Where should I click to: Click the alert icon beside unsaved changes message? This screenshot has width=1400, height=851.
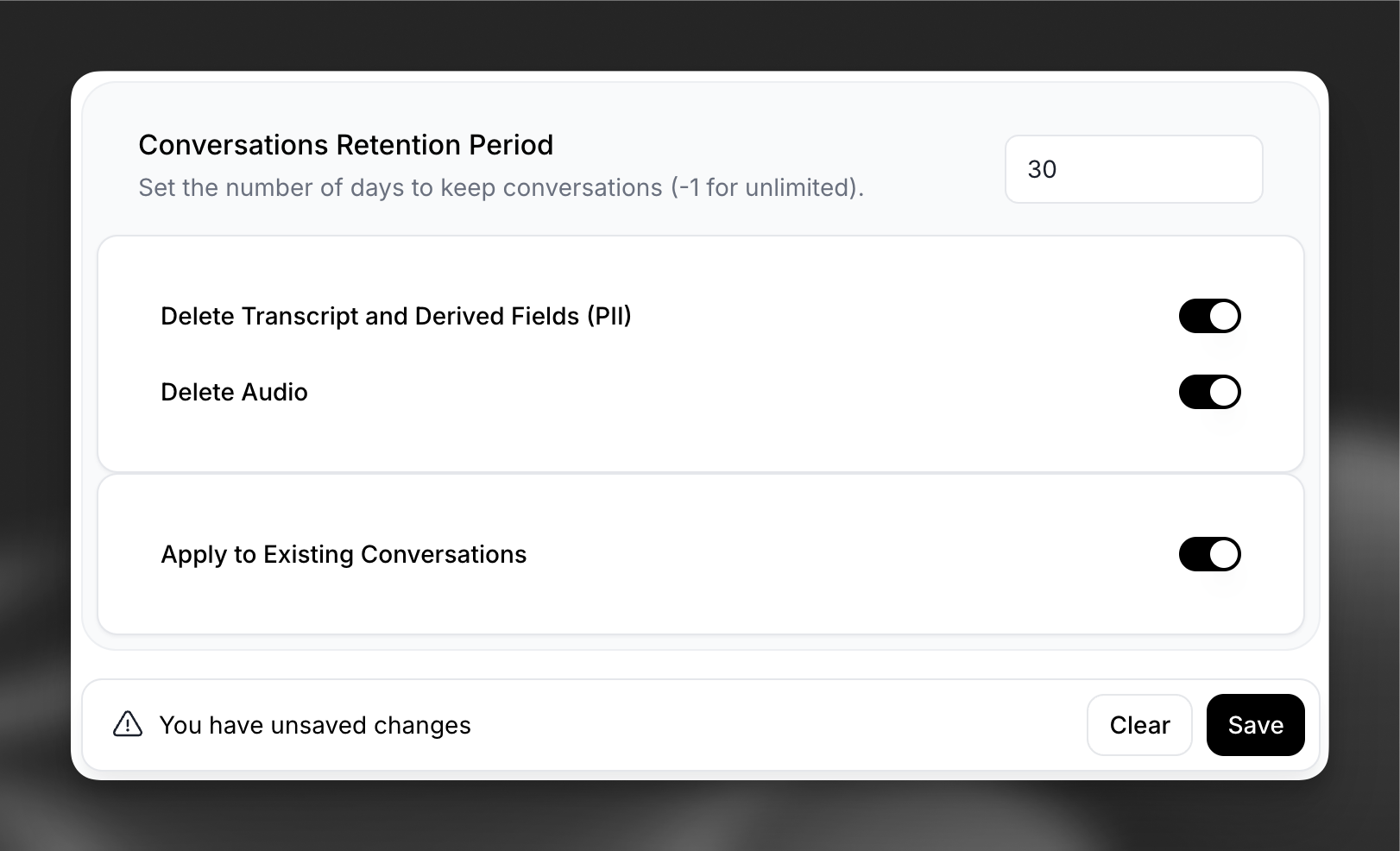(x=126, y=725)
